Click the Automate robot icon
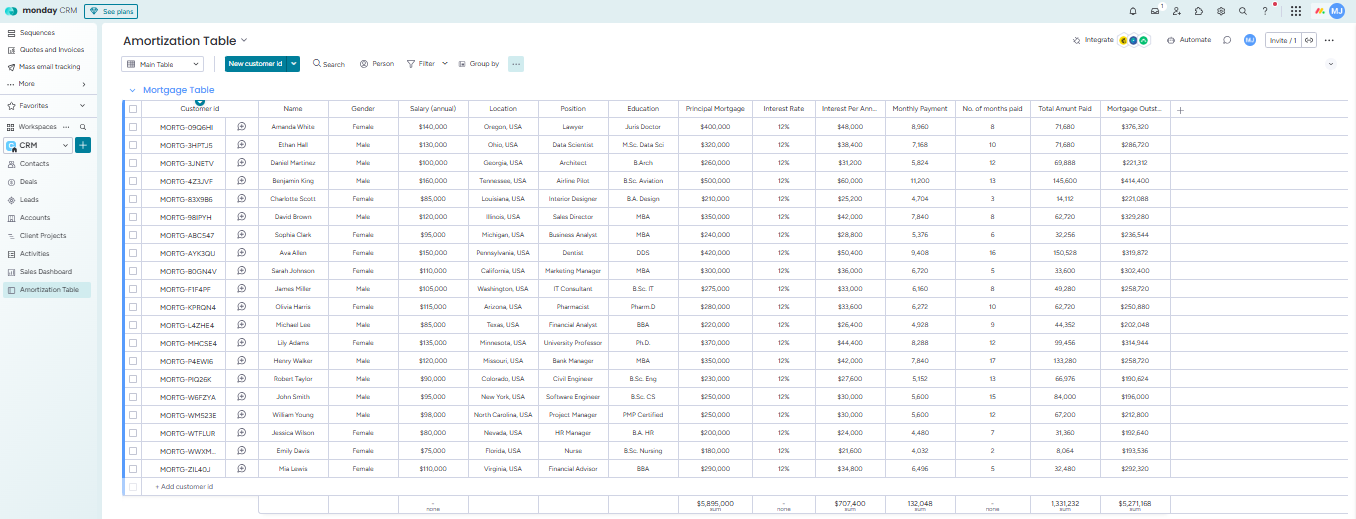The width and height of the screenshot is (1356, 519). tap(1171, 40)
